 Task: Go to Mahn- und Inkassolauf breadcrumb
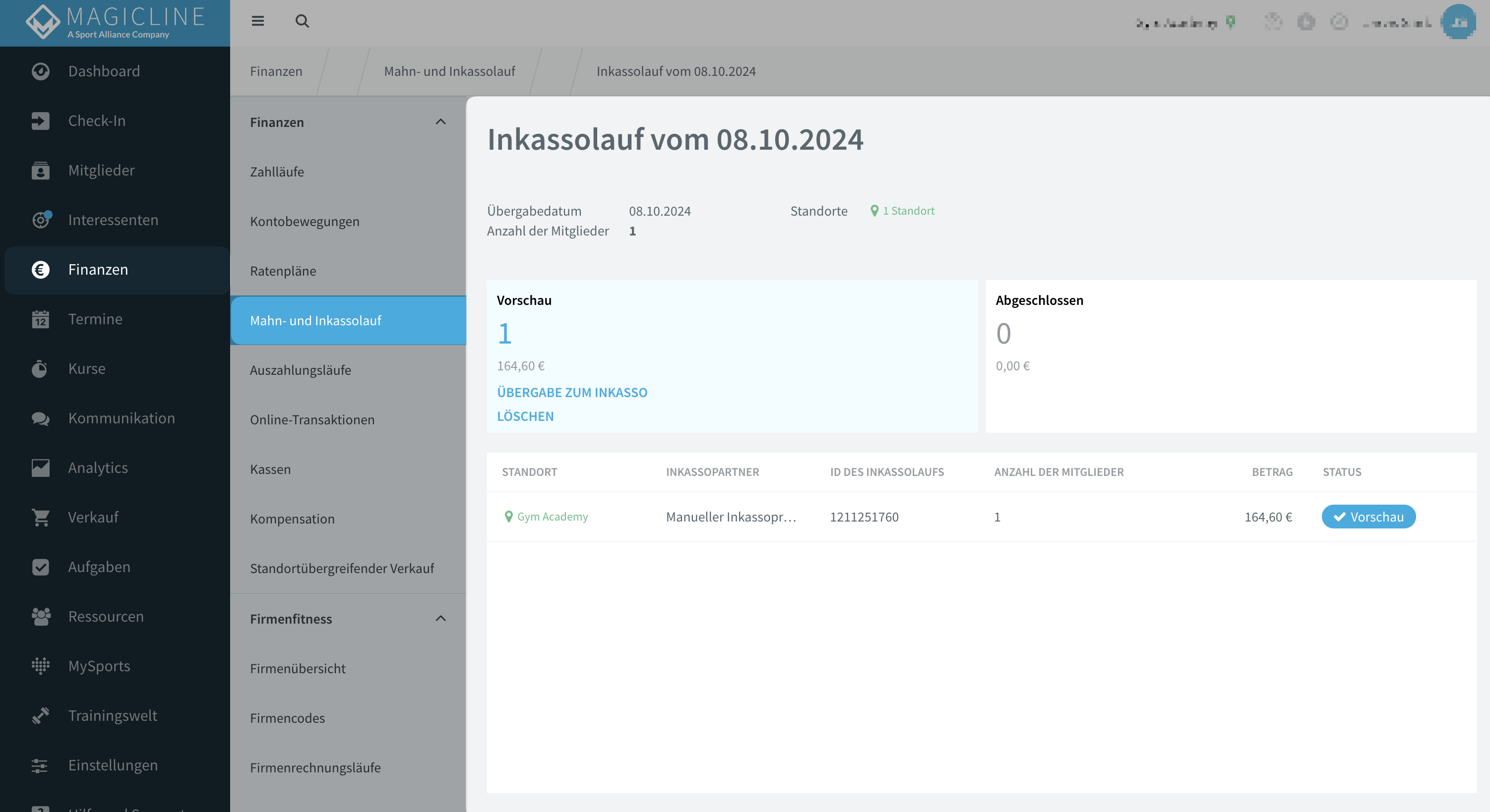pyautogui.click(x=449, y=71)
